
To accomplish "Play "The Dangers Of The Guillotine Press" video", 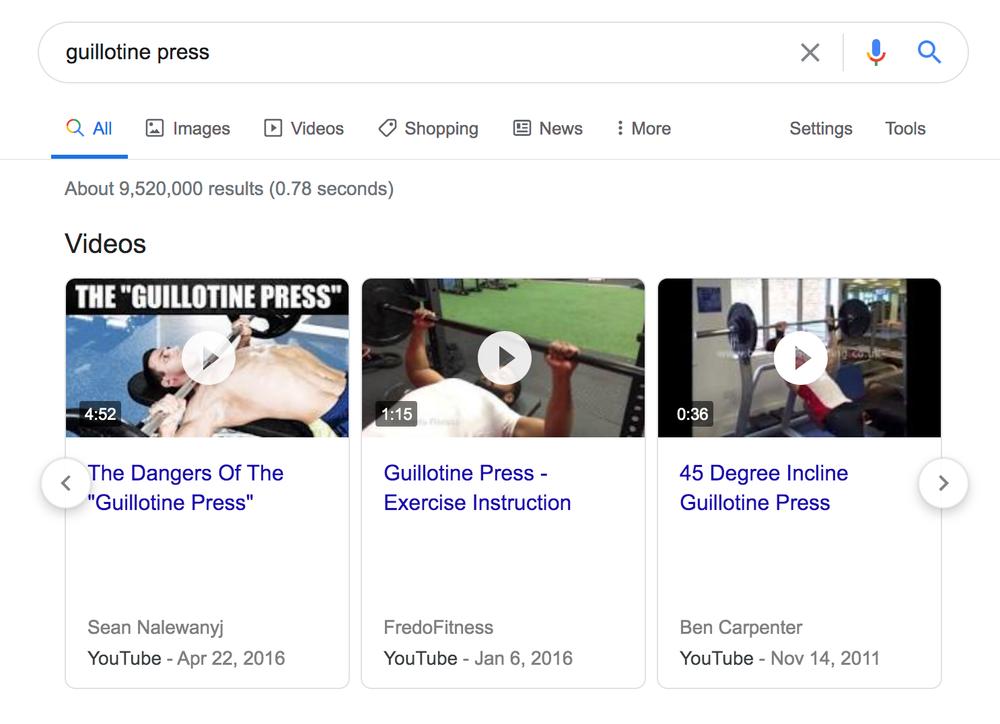I will (x=208, y=358).
